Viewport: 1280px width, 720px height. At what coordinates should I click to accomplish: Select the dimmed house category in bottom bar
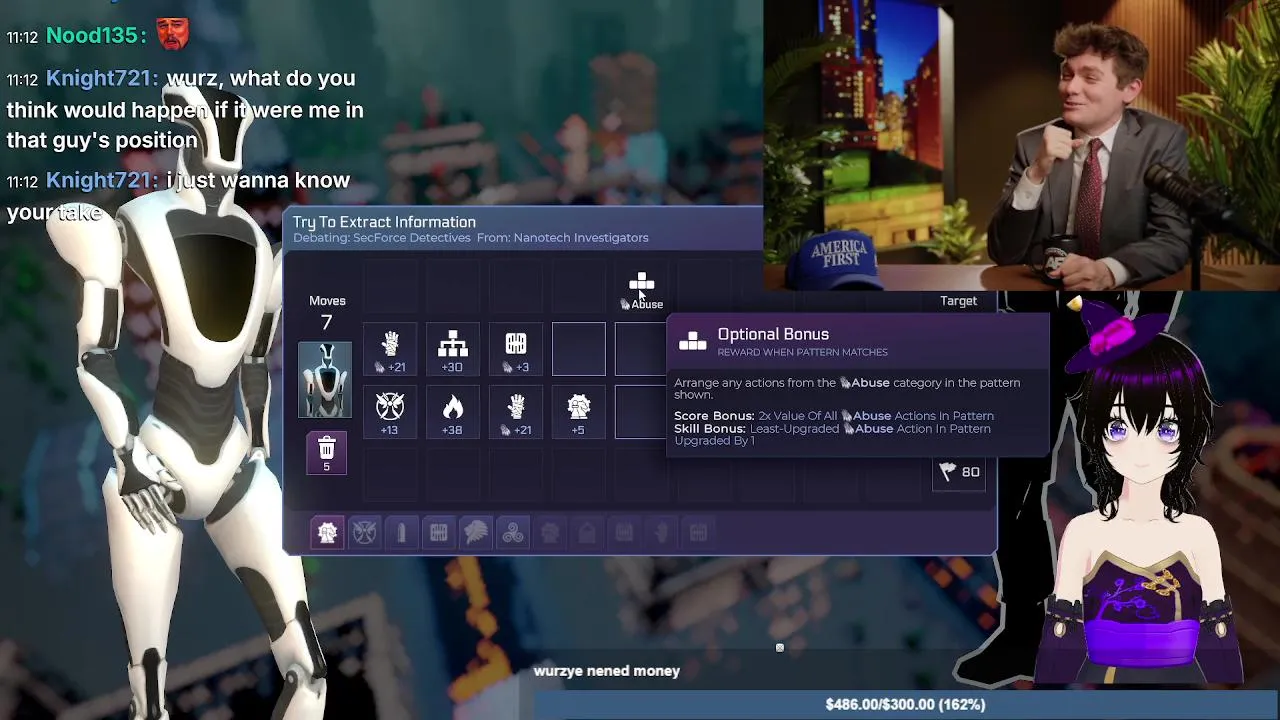587,533
